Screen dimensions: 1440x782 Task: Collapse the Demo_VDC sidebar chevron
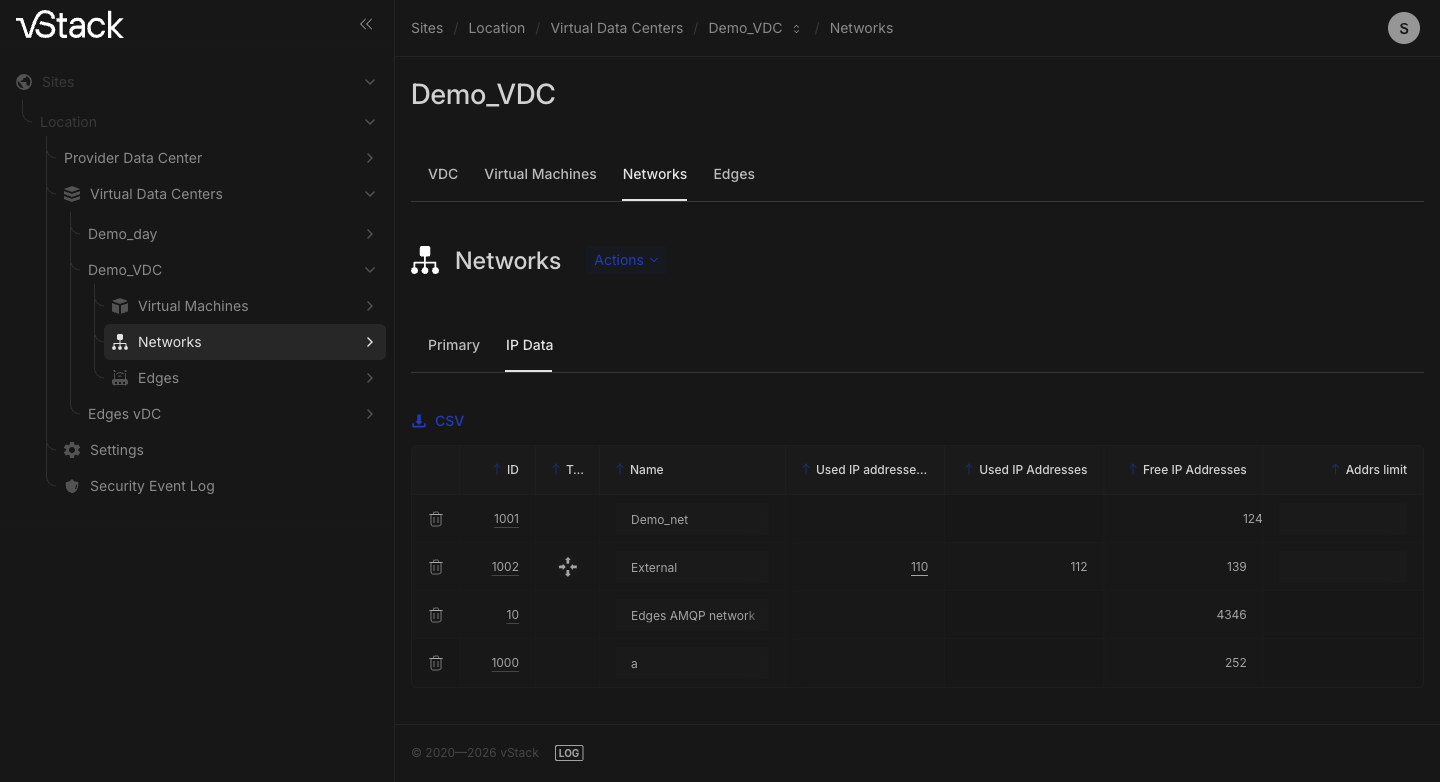click(x=370, y=270)
